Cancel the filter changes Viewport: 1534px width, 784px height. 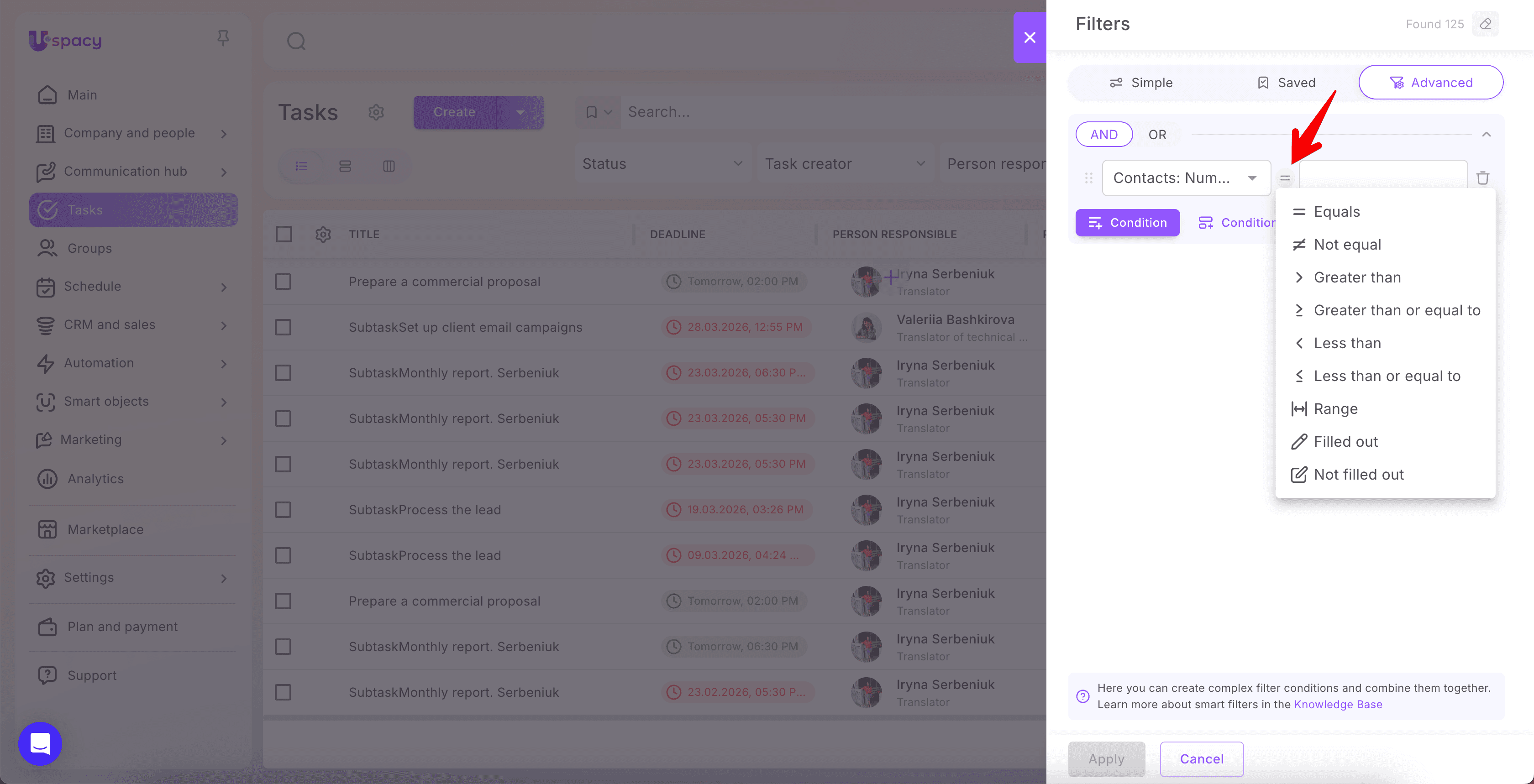point(1201,759)
